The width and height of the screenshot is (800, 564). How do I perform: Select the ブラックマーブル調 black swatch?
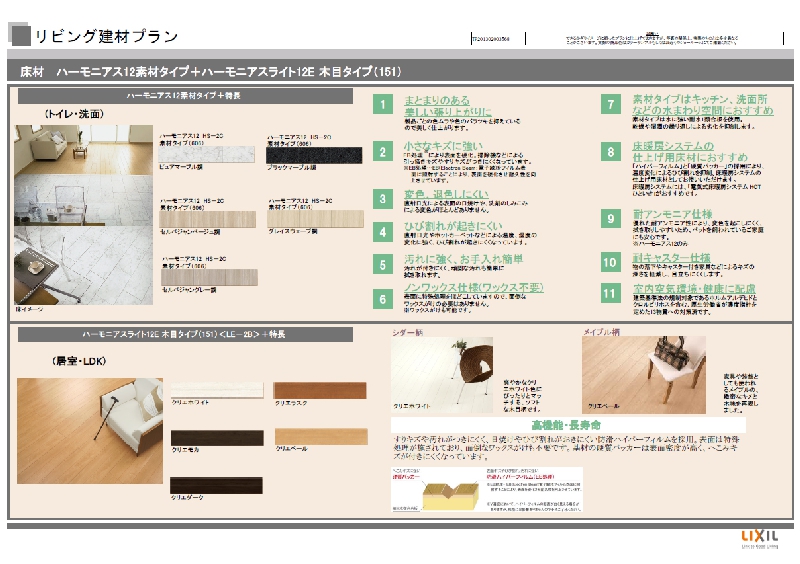[314, 155]
